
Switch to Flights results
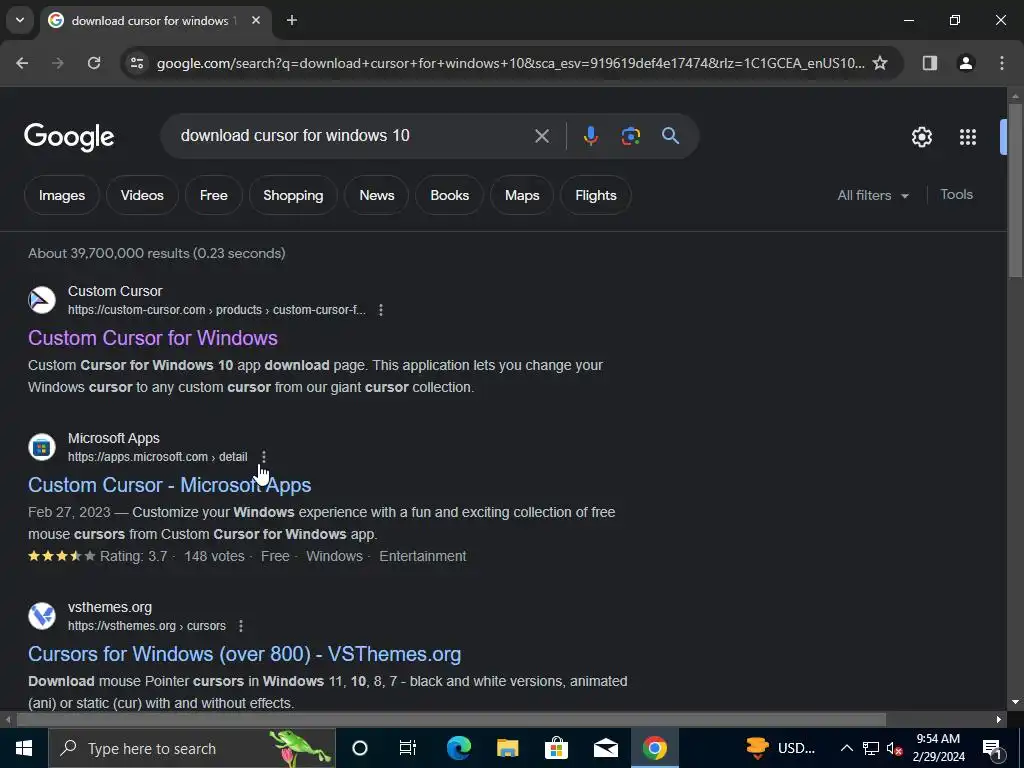[596, 195]
